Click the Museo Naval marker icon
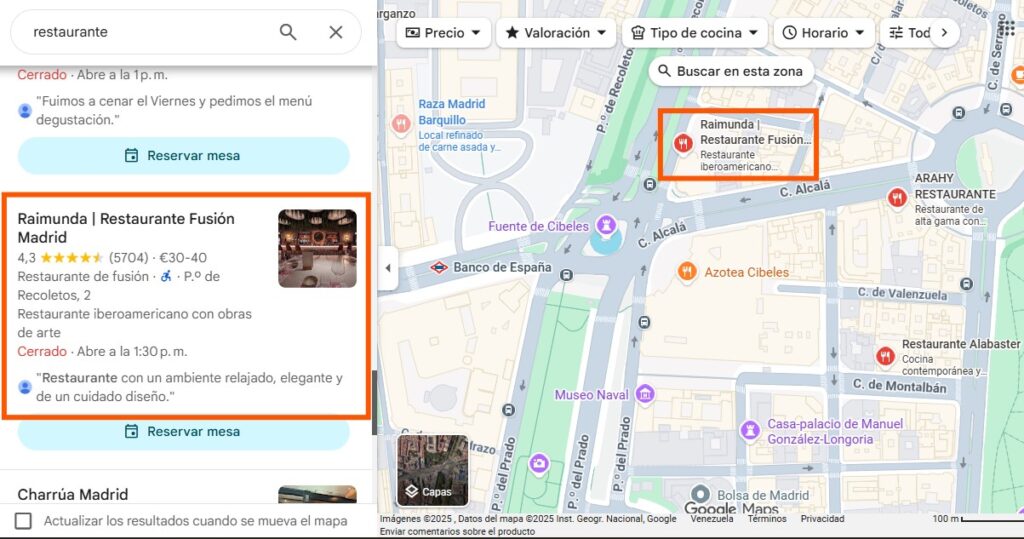Image resolution: width=1024 pixels, height=539 pixels. click(644, 394)
